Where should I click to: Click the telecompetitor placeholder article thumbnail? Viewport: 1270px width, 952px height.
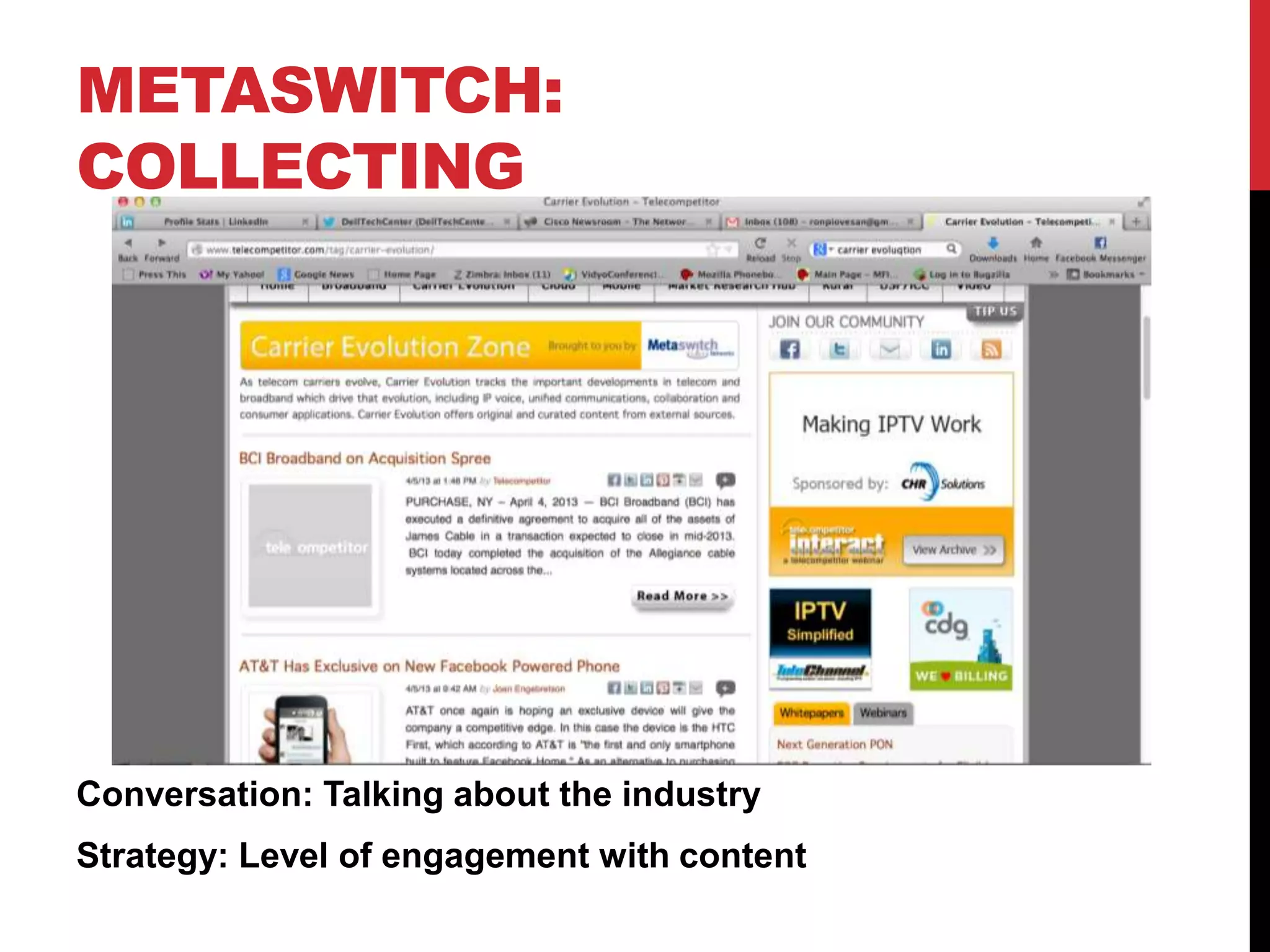[x=311, y=546]
